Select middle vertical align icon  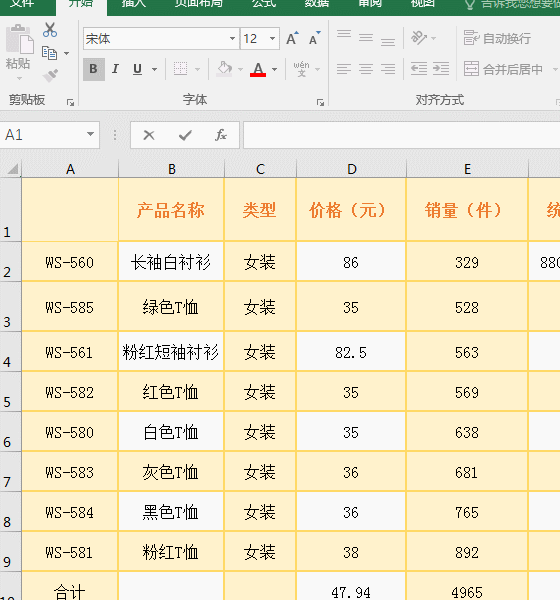point(366,38)
